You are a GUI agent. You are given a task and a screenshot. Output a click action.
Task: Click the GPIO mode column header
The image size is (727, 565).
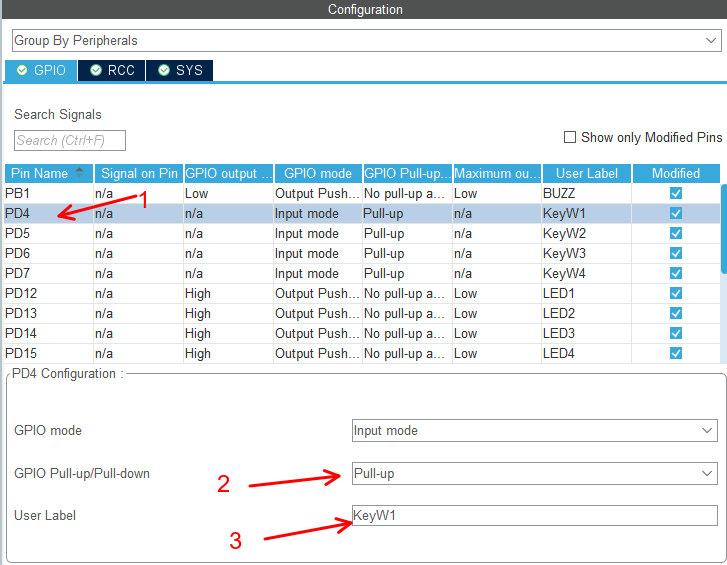pos(317,173)
